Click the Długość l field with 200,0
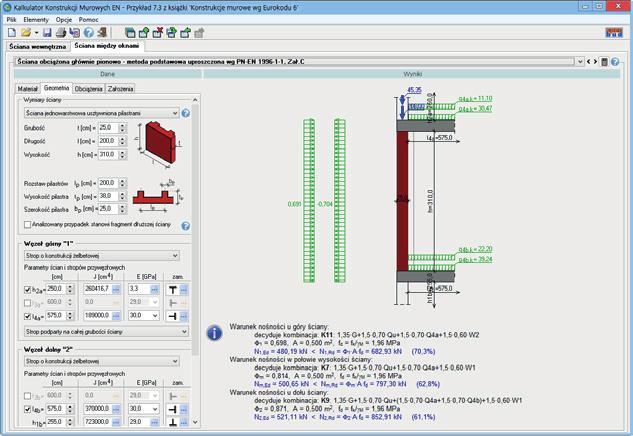This screenshot has width=633, height=436. click(x=108, y=141)
